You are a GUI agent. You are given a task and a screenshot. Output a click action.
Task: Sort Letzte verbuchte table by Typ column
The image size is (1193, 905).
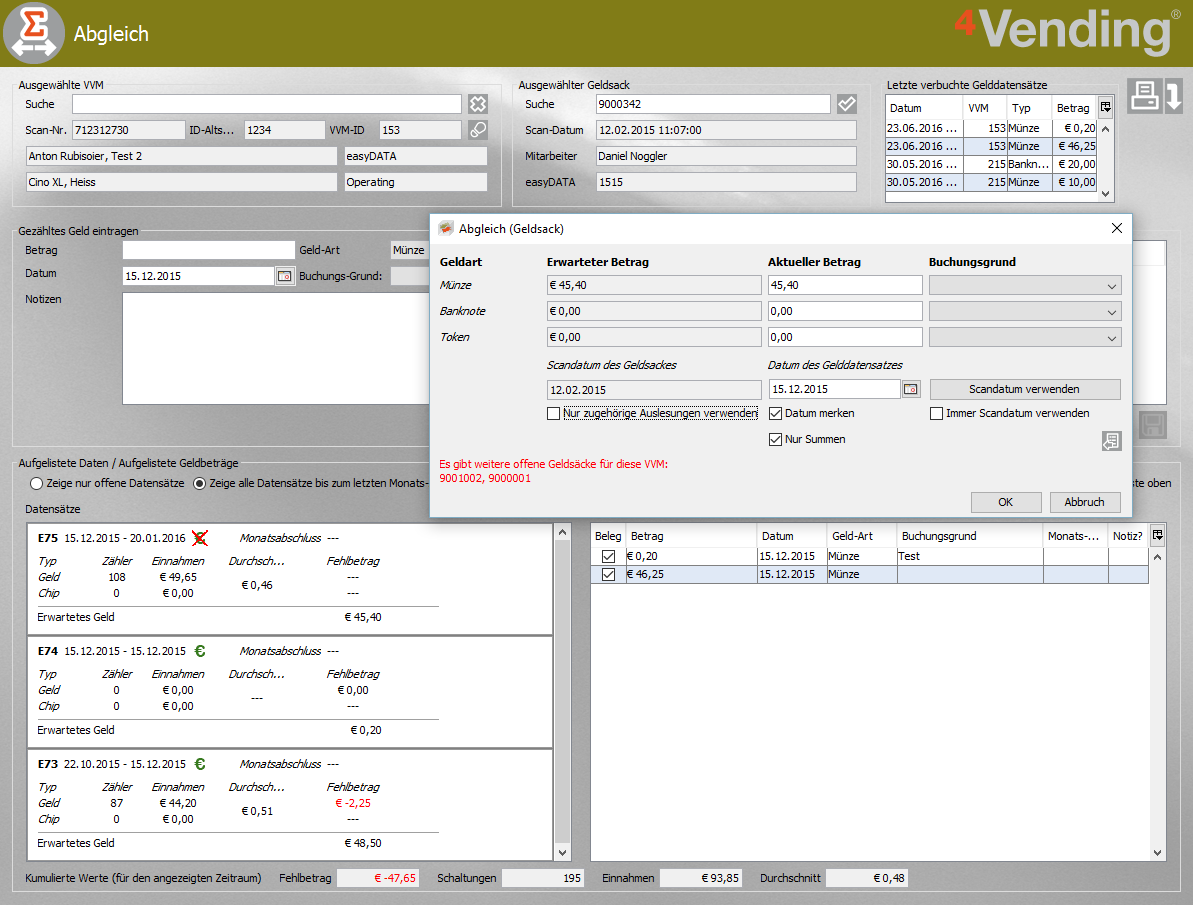tap(1028, 108)
